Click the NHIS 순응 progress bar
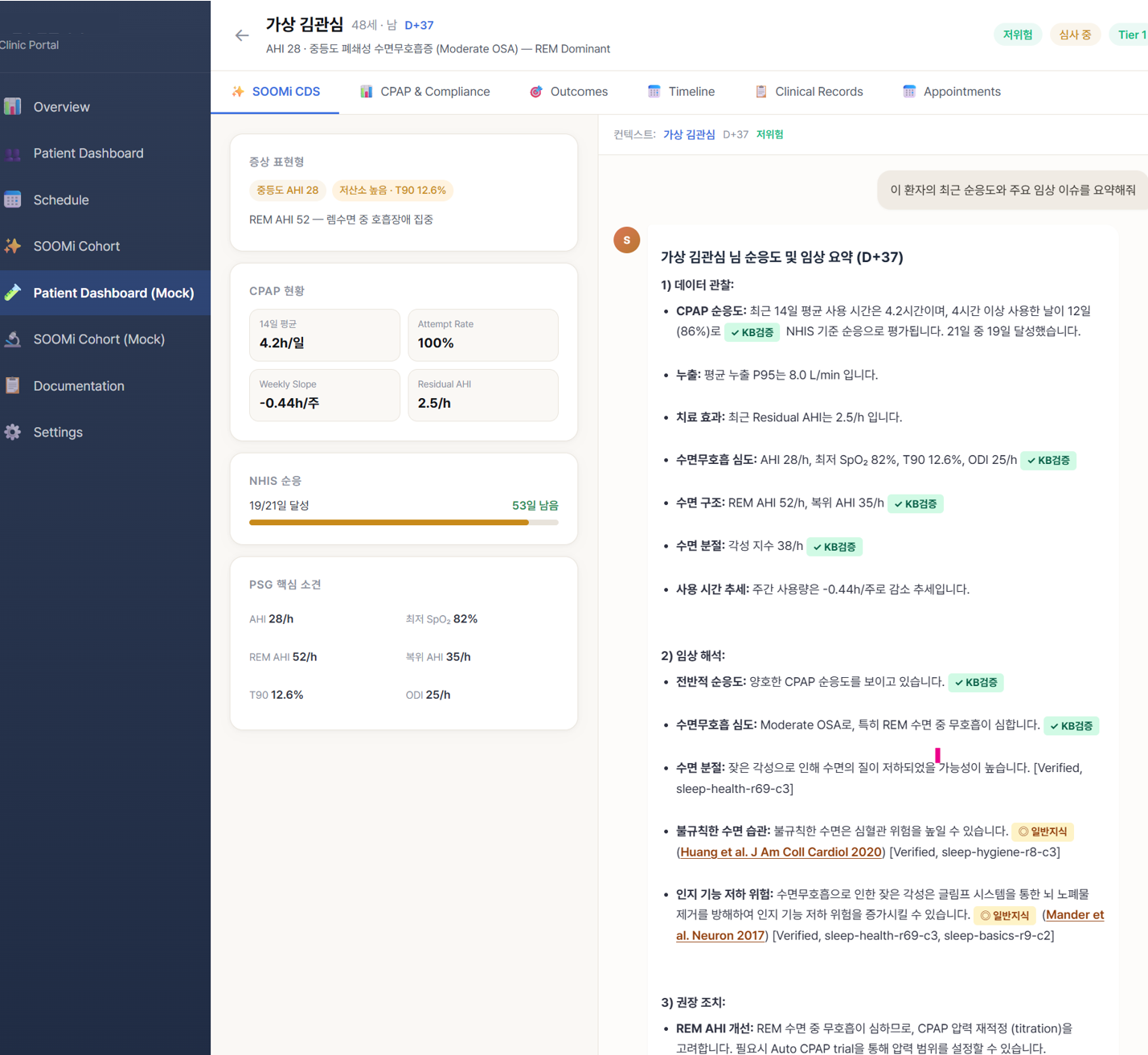The image size is (1148, 1055). tap(404, 523)
